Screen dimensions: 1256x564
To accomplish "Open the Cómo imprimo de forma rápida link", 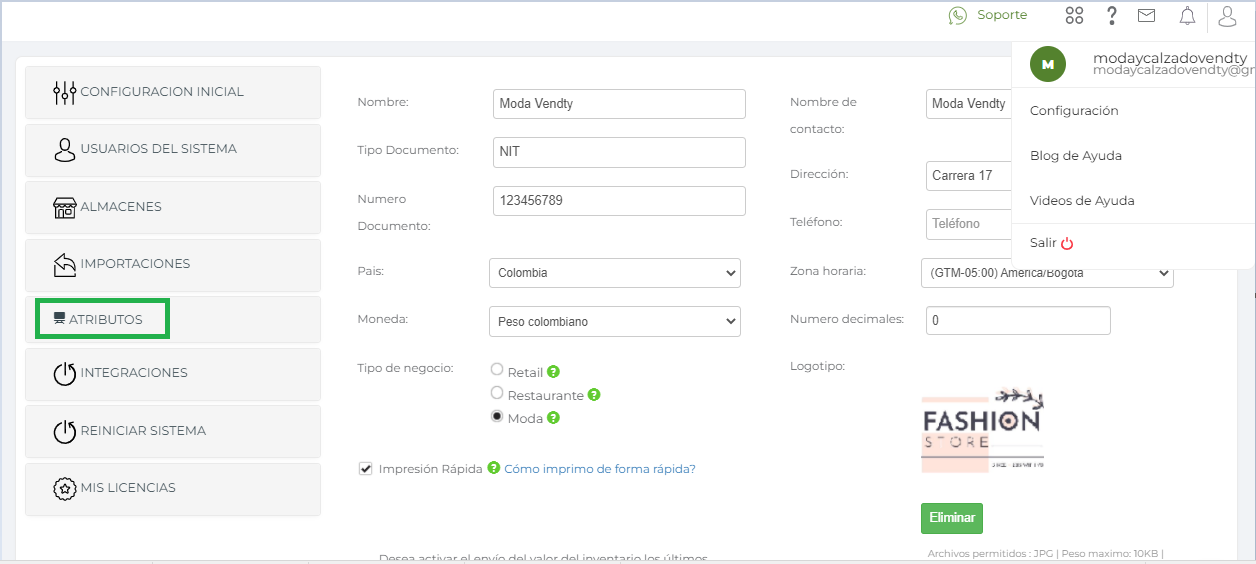I will [599, 469].
